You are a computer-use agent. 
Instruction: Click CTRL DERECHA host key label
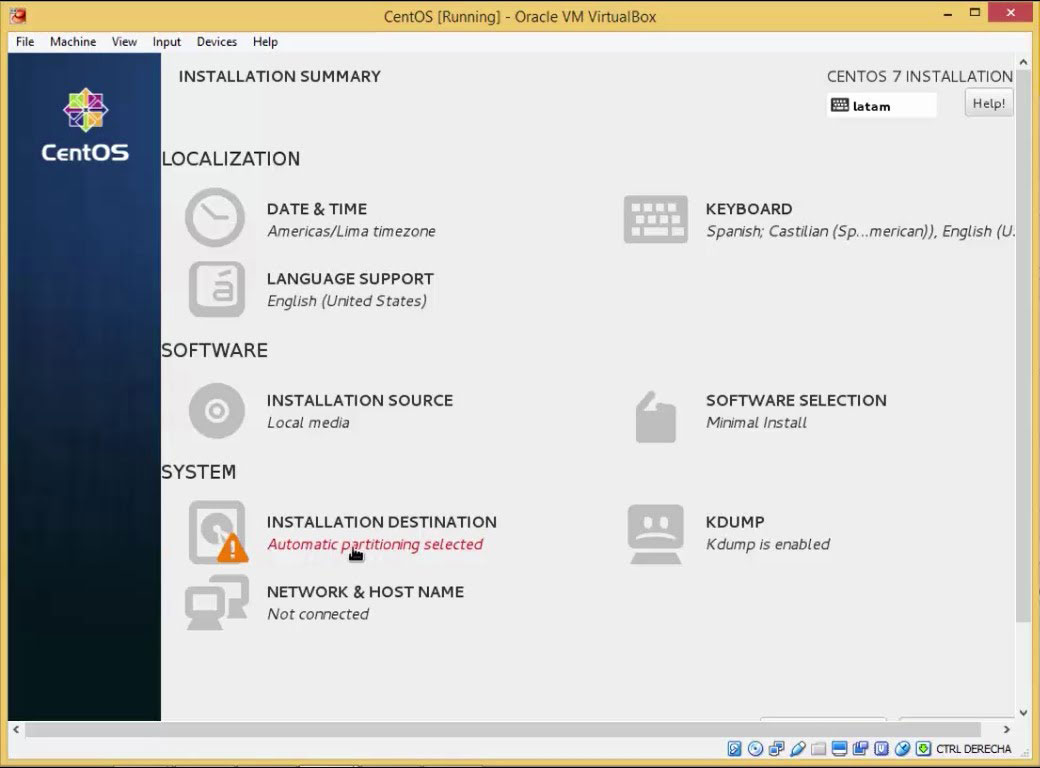(974, 749)
